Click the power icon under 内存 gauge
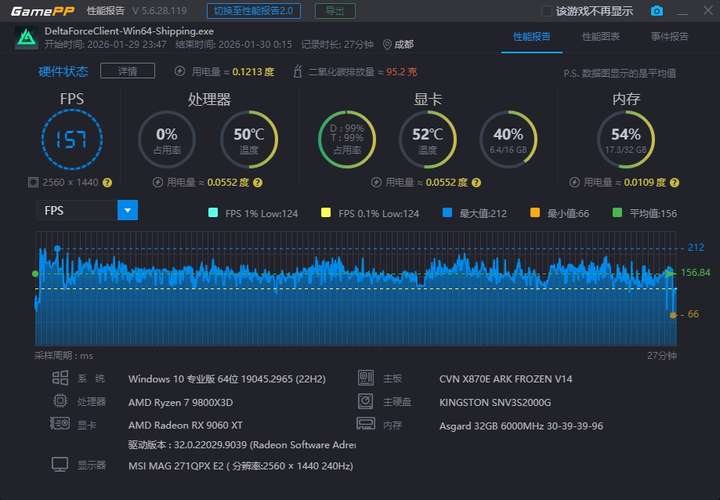This screenshot has width=720, height=500. [x=574, y=182]
